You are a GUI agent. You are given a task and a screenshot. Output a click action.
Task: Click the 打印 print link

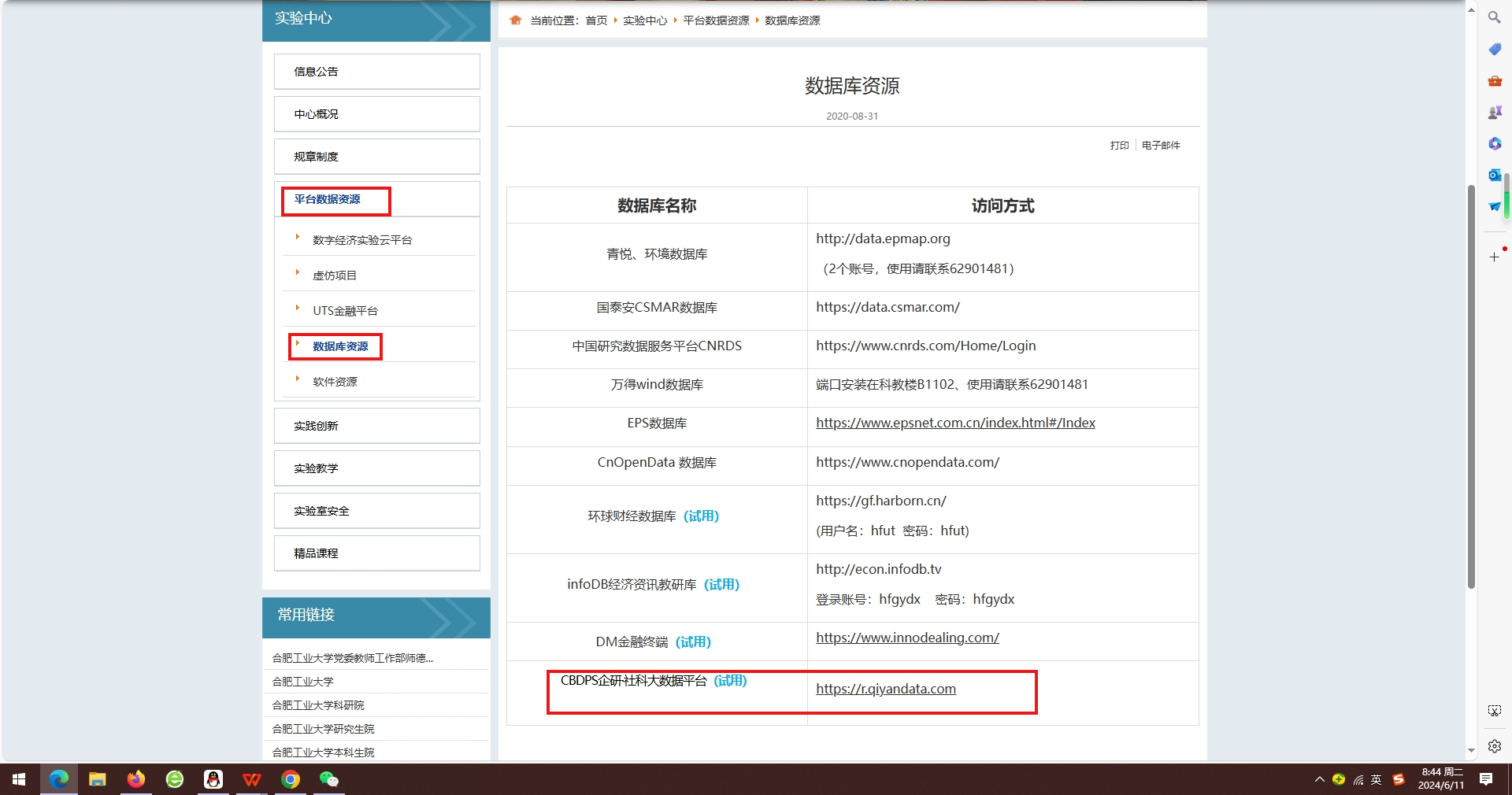1119,146
